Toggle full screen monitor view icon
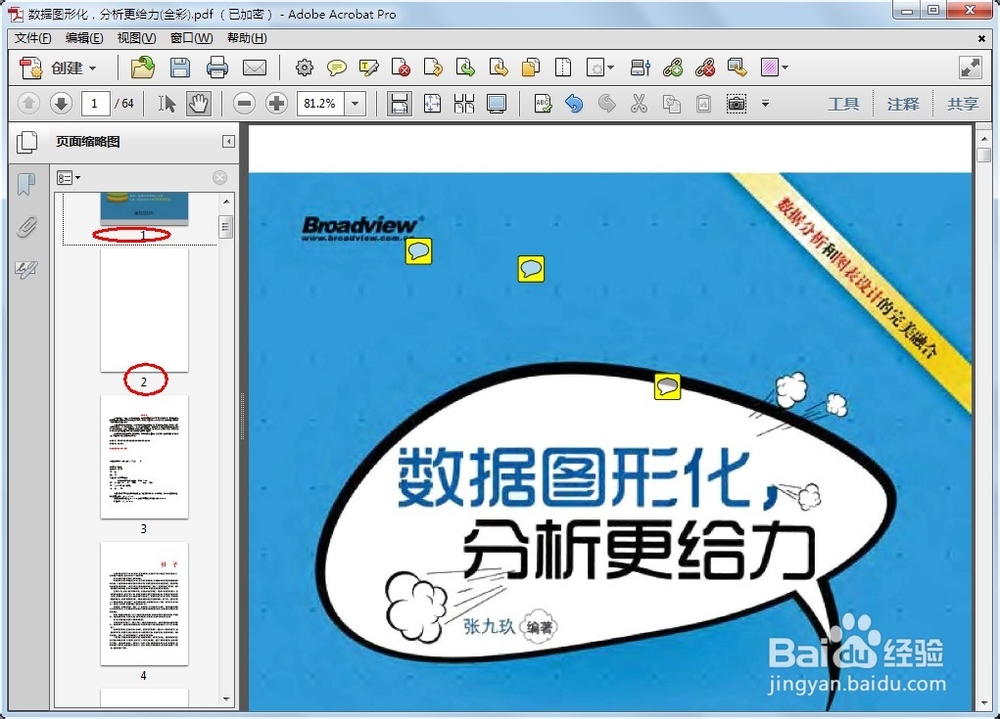 [496, 103]
